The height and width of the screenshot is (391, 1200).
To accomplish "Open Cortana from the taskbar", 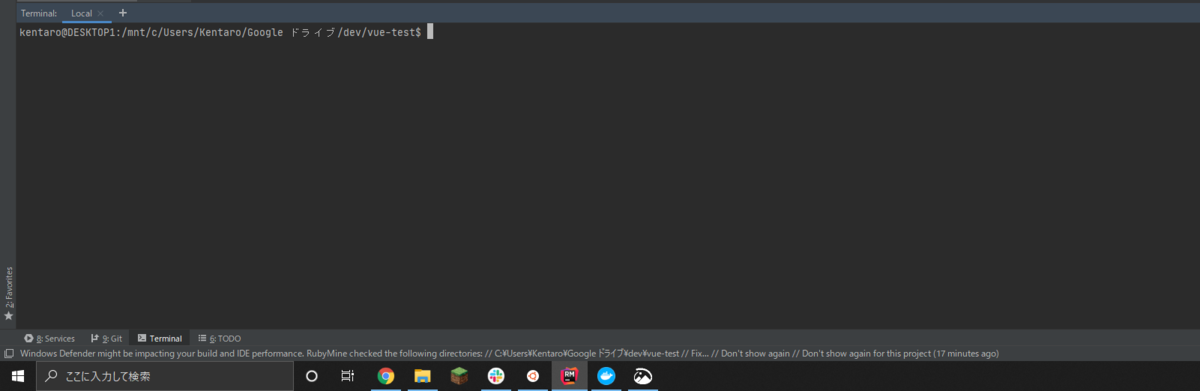I will point(311,376).
